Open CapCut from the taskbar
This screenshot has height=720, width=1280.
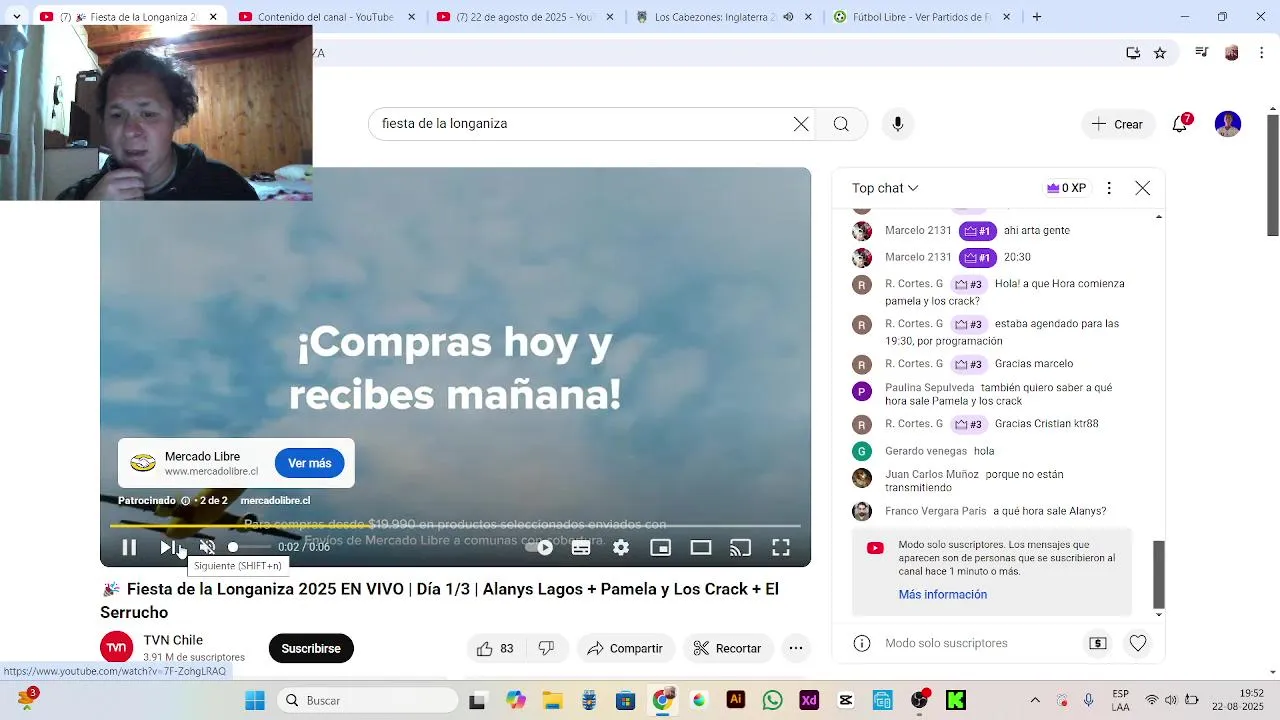pos(846,700)
